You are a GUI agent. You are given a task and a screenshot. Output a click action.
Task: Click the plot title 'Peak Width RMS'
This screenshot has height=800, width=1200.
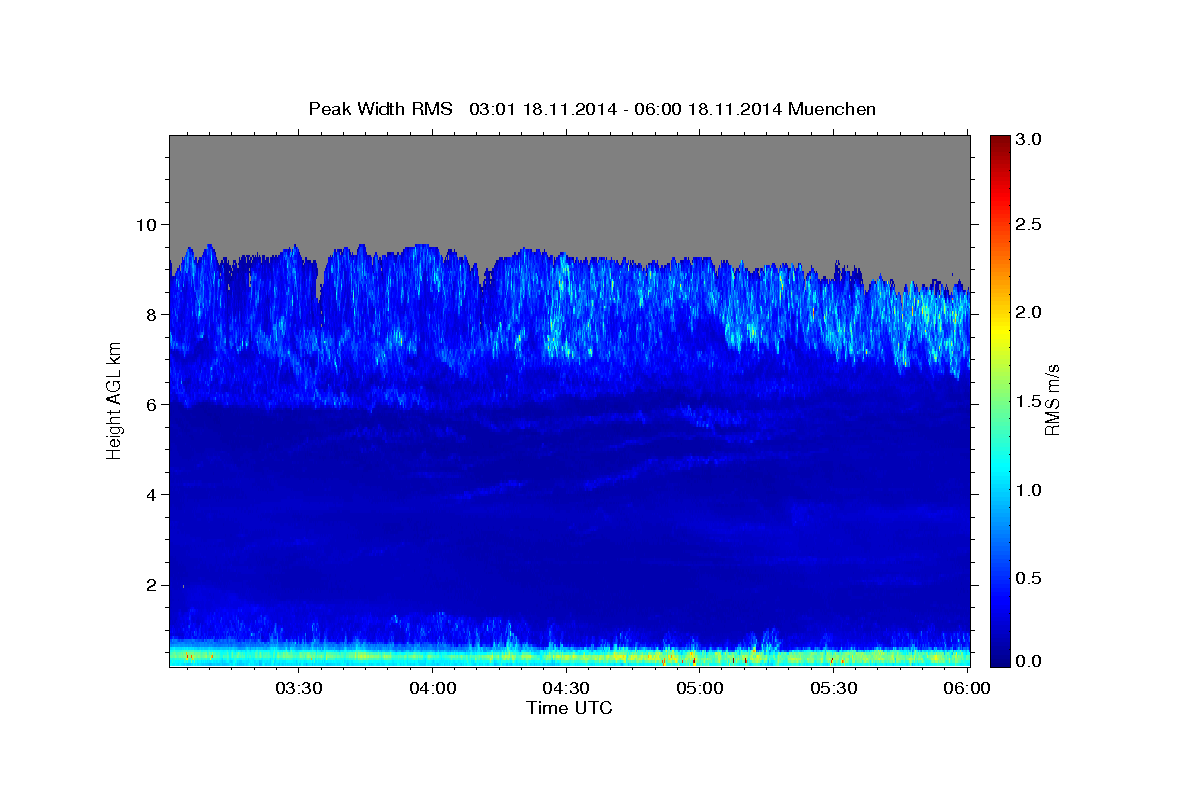click(380, 108)
